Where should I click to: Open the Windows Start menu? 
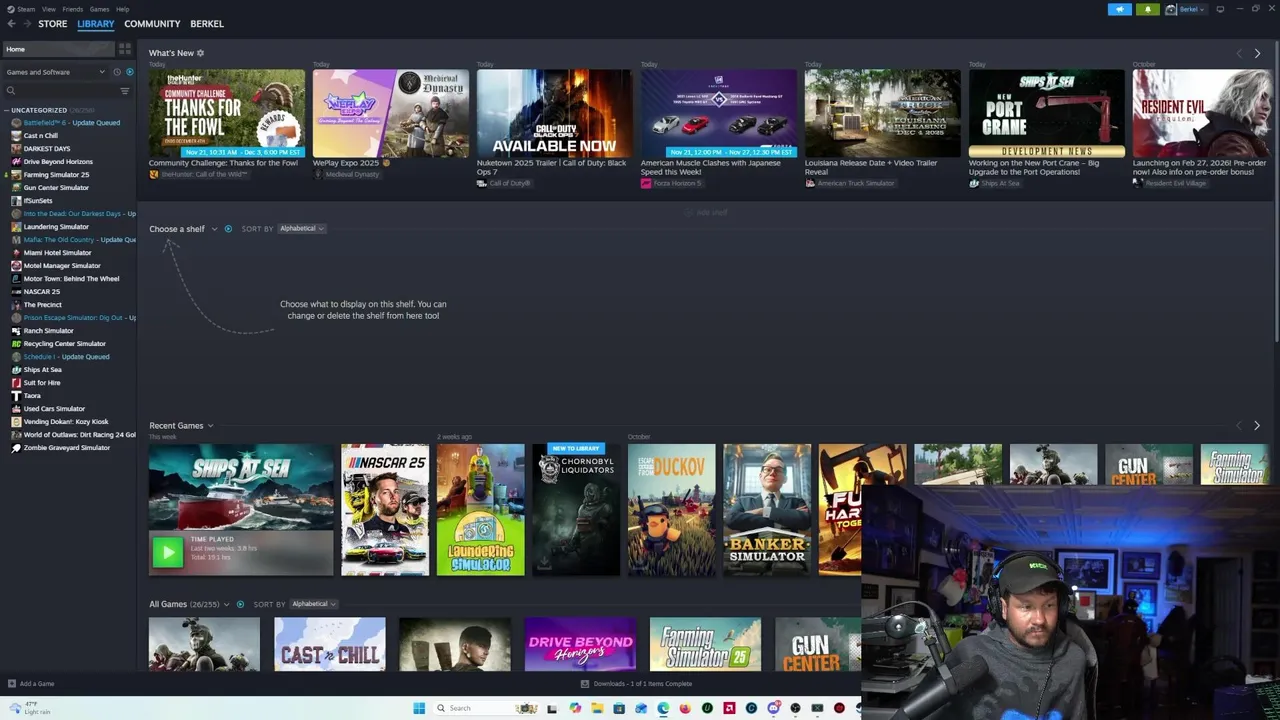point(419,708)
